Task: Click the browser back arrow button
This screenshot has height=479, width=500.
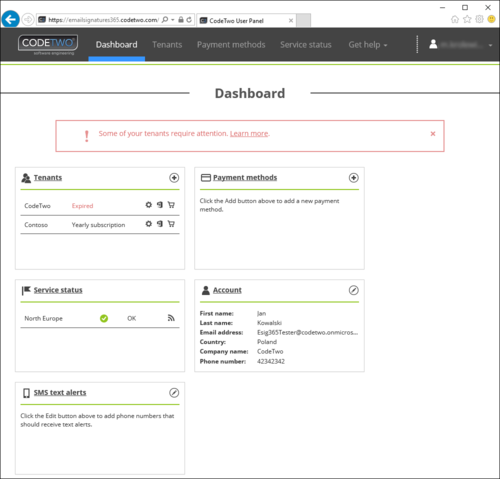Action: coord(10,19)
